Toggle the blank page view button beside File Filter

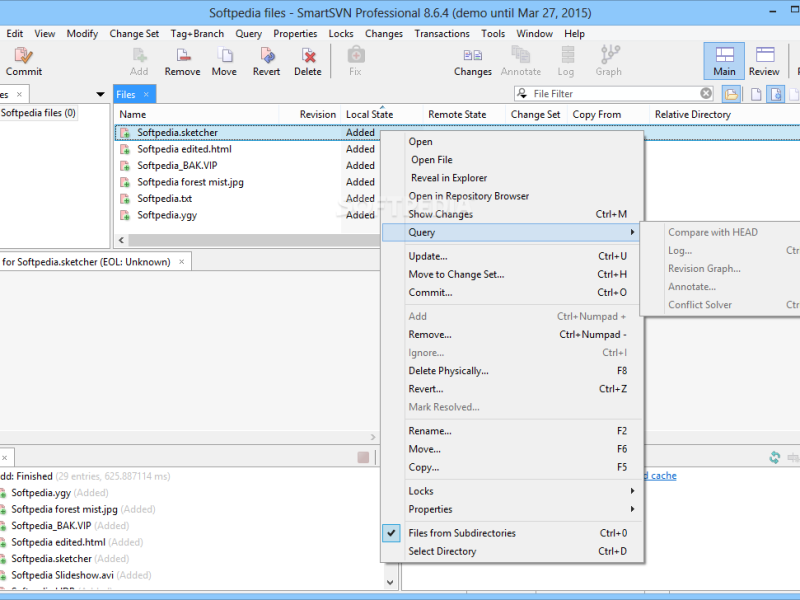pyautogui.click(x=756, y=94)
